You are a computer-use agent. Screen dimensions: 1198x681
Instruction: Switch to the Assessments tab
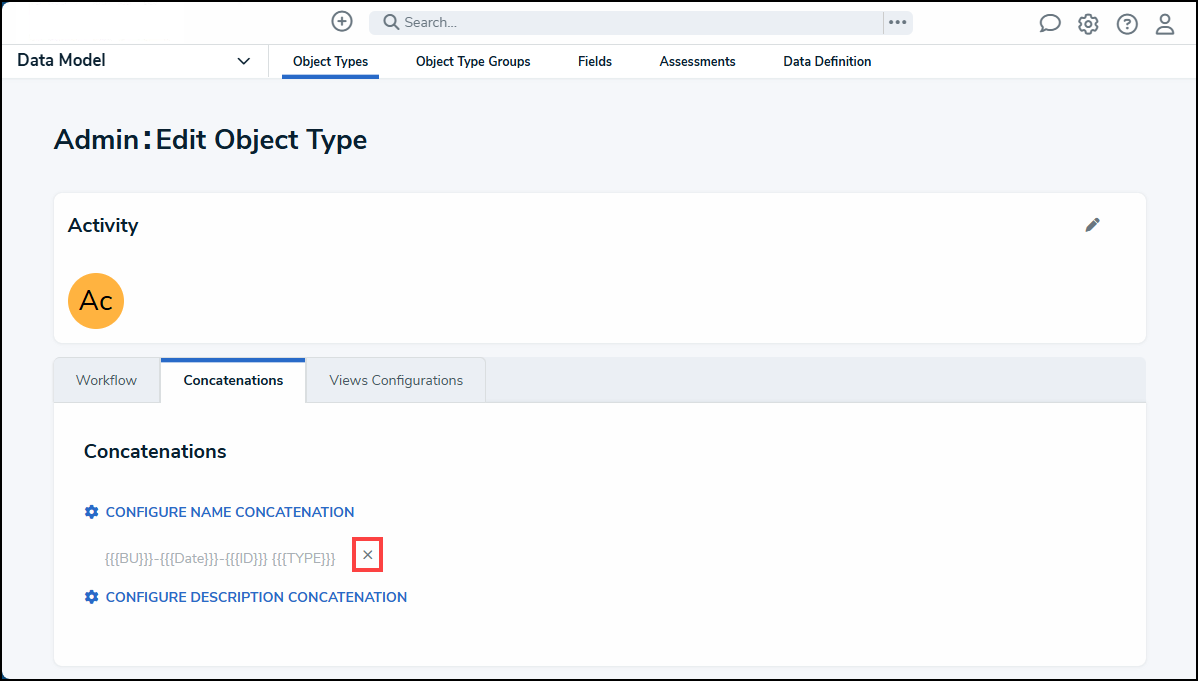[697, 61]
